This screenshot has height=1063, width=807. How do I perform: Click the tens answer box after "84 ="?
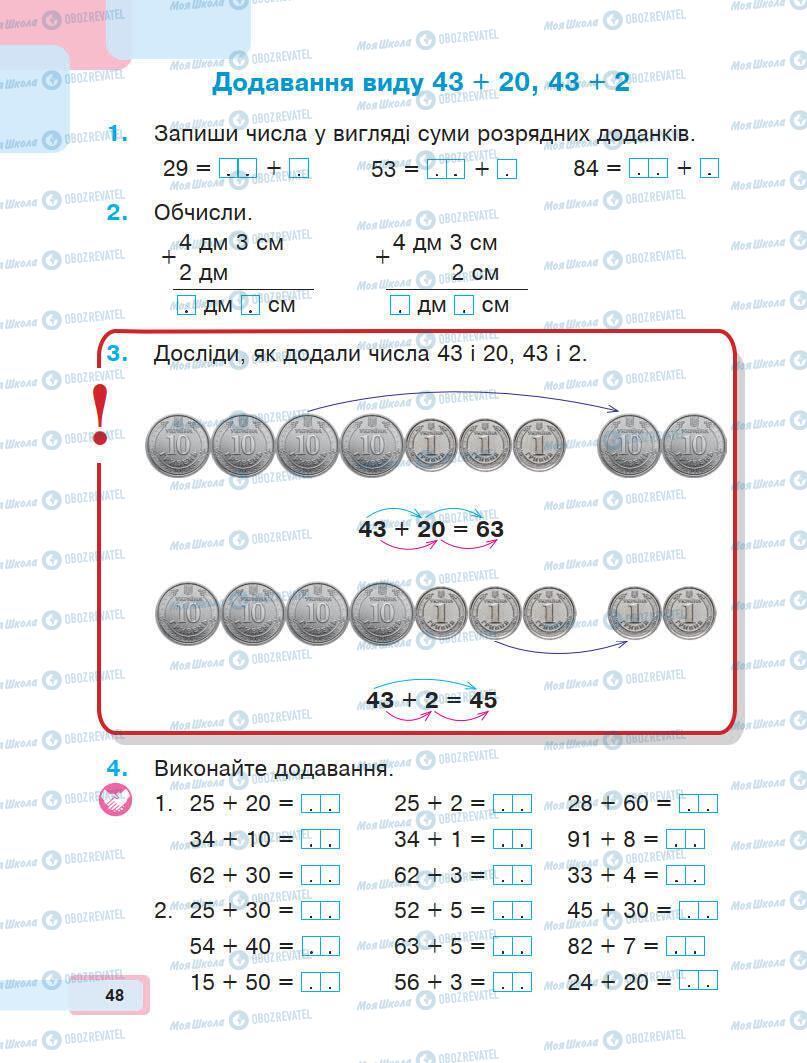(x=648, y=168)
